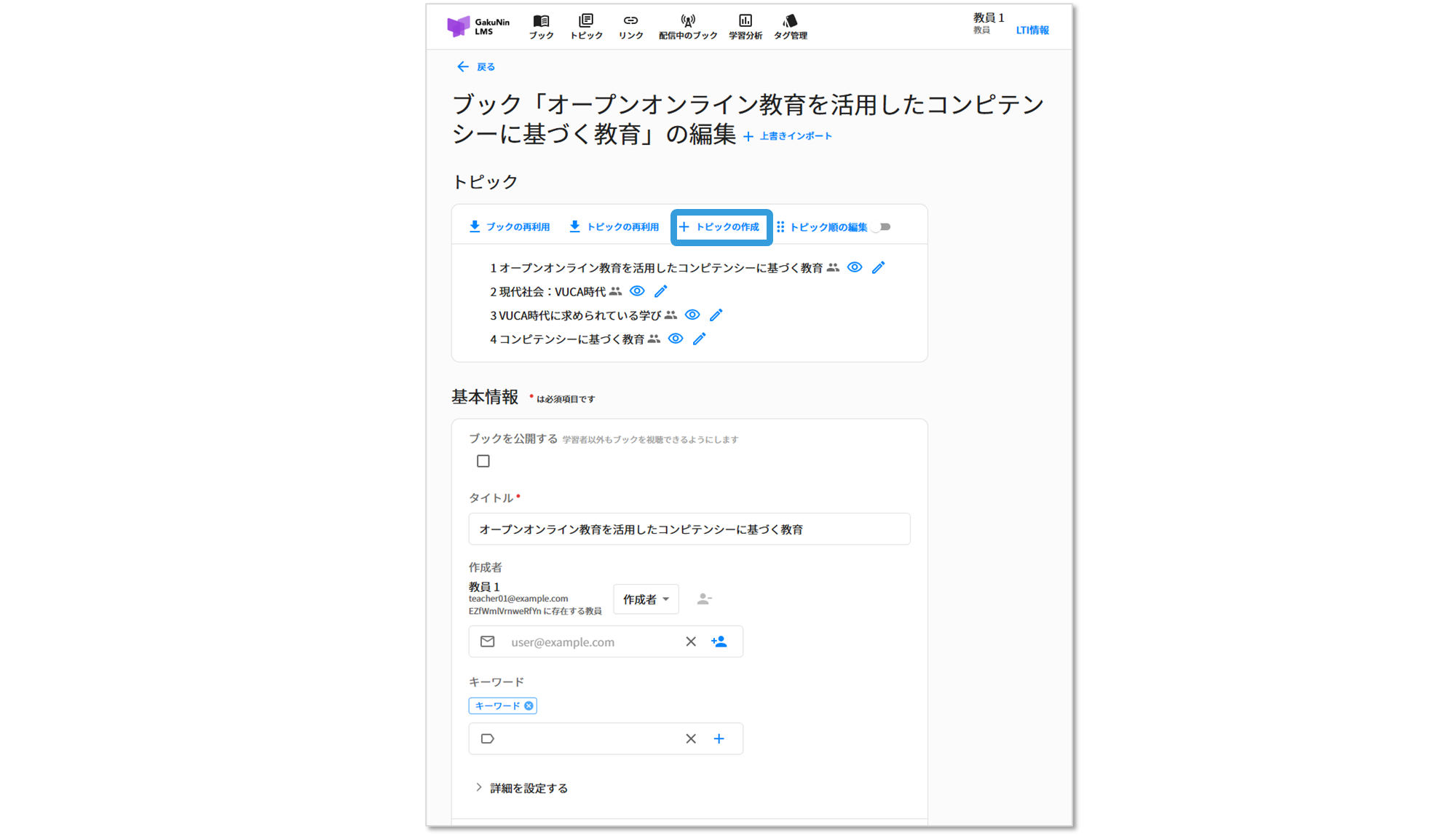Click pencil edit icon for VUCA時代 topic 2
The width and height of the screenshot is (1456, 836).
click(660, 291)
